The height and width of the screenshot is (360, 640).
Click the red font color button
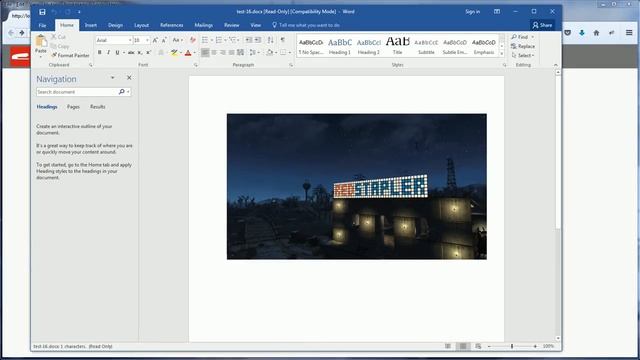pos(188,53)
